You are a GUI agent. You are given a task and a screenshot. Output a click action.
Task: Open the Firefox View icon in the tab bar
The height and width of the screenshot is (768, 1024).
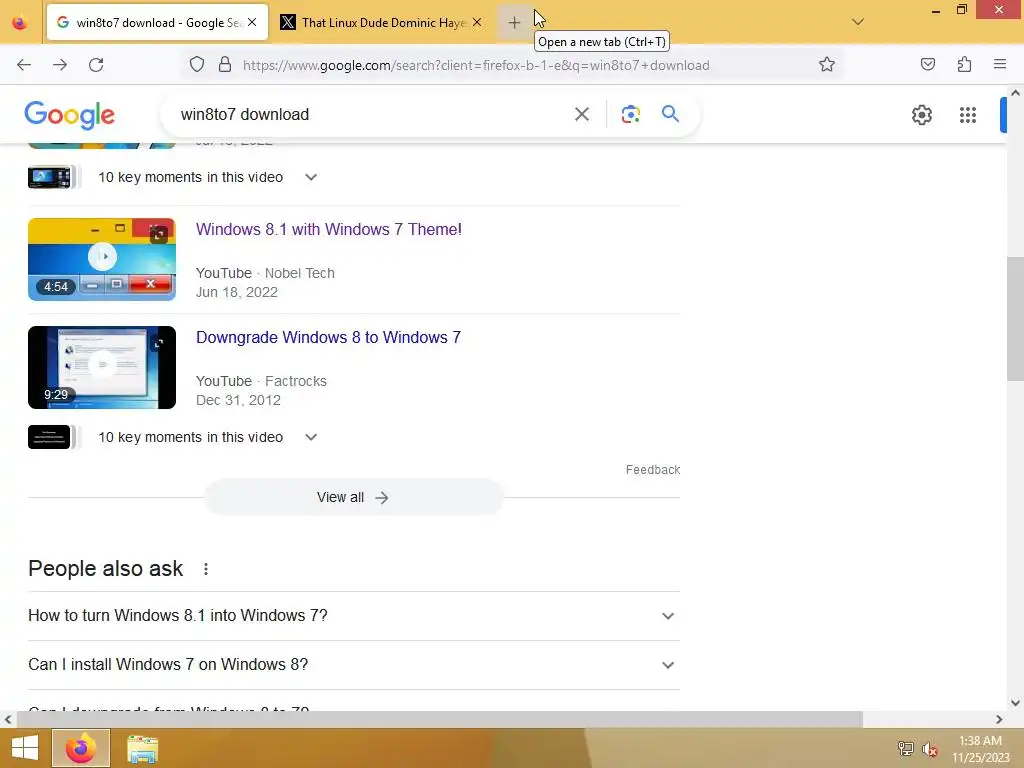pyautogui.click(x=20, y=23)
